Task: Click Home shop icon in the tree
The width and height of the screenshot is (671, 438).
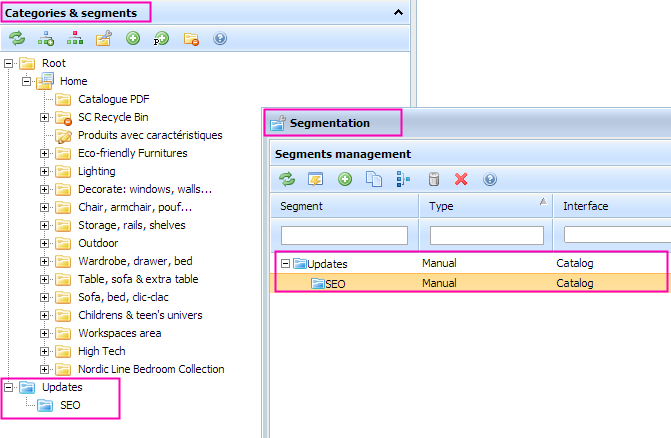Action: point(45,81)
